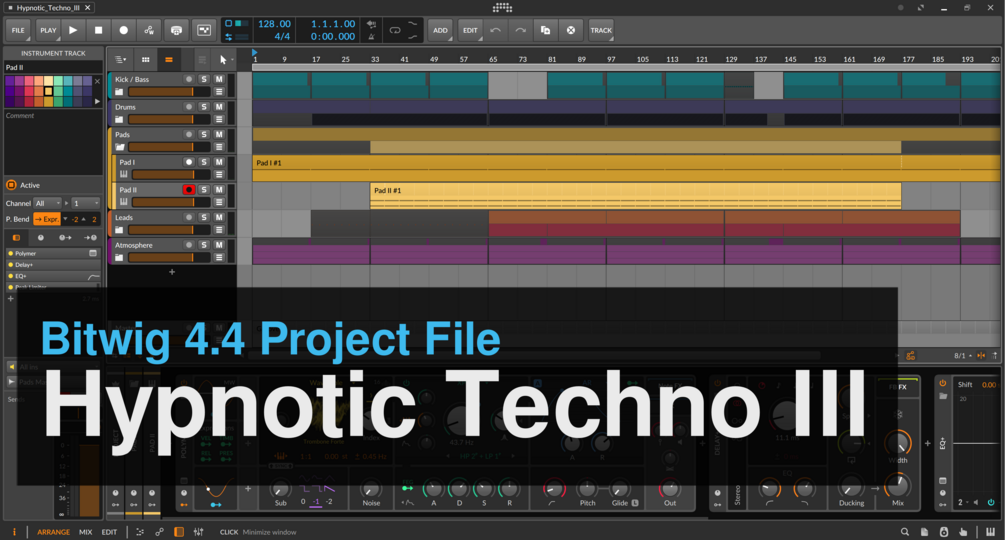The width and height of the screenshot is (1005, 540).
Task: Expand the Atmosphere group folder
Action: pos(119,258)
